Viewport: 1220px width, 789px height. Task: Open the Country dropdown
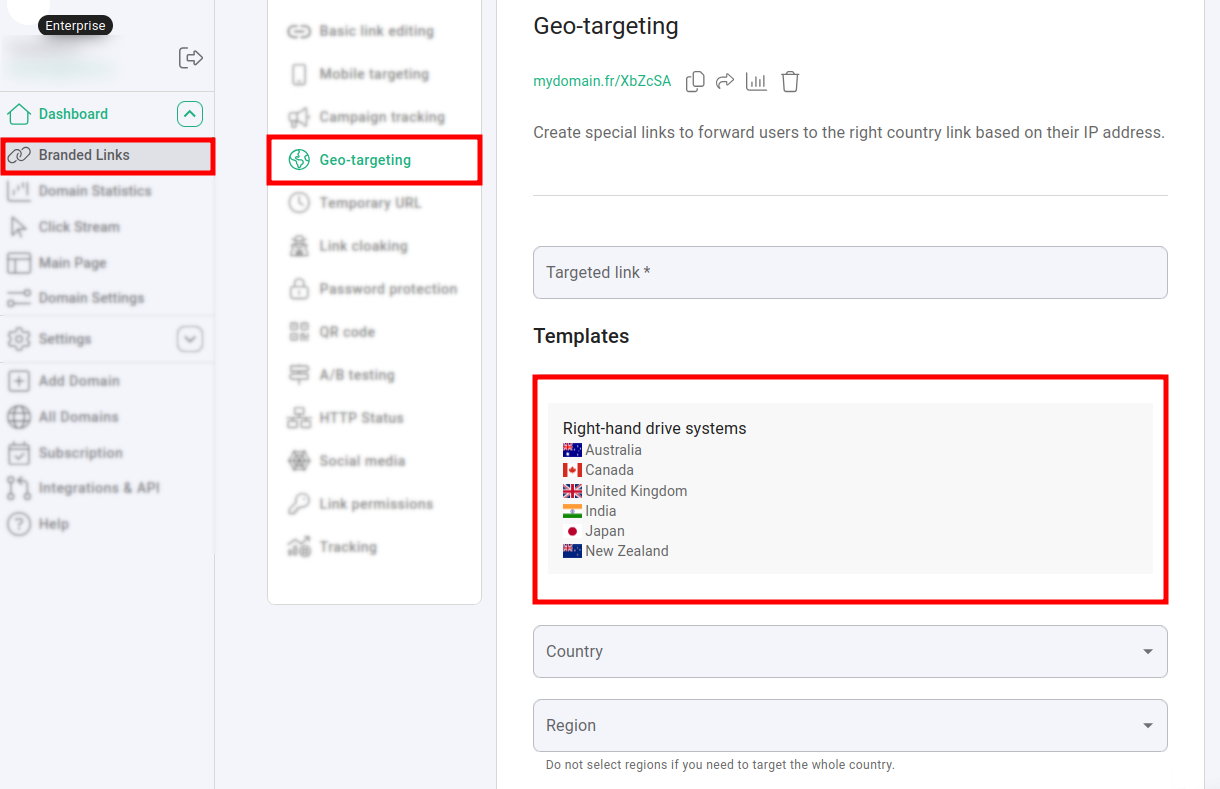[850, 651]
